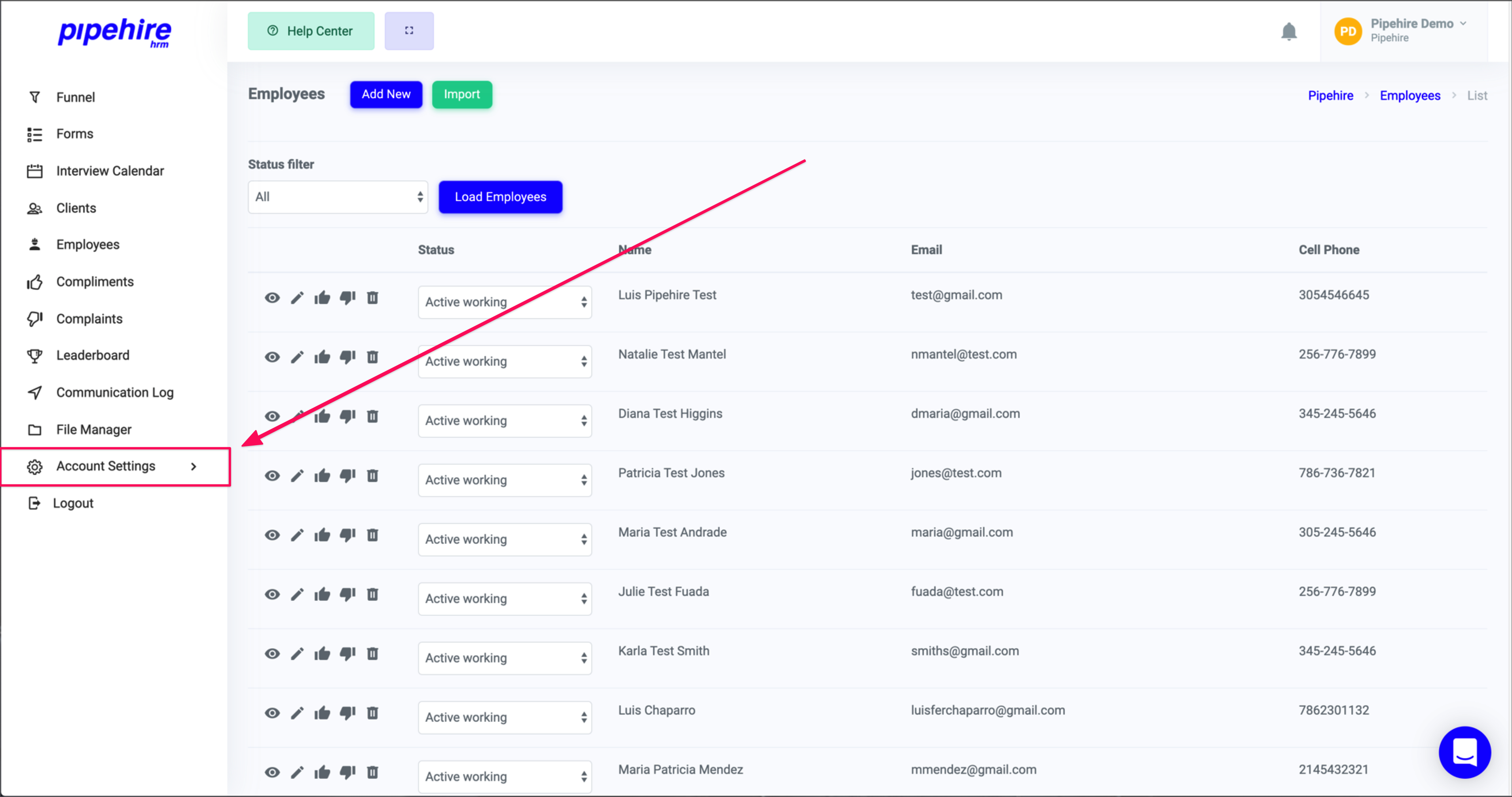This screenshot has height=797, width=1512.
Task: Change Maria Test Andrade's status dropdown
Action: [504, 539]
